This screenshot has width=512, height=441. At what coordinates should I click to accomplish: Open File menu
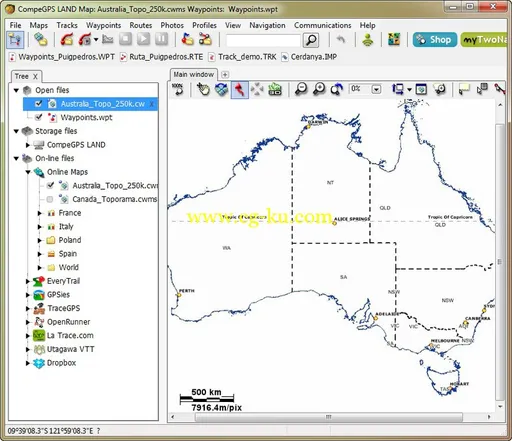(x=15, y=25)
